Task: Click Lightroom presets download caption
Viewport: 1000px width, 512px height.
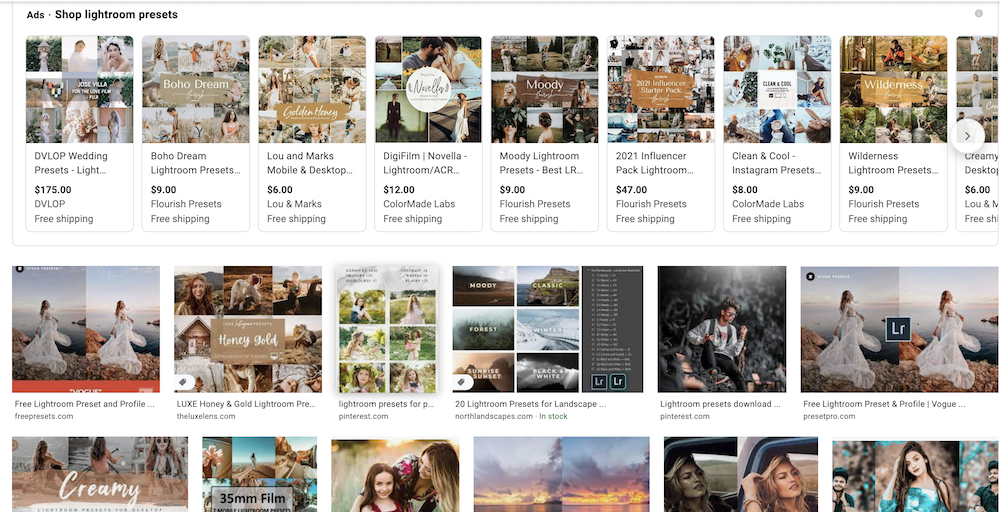Action: [x=720, y=404]
